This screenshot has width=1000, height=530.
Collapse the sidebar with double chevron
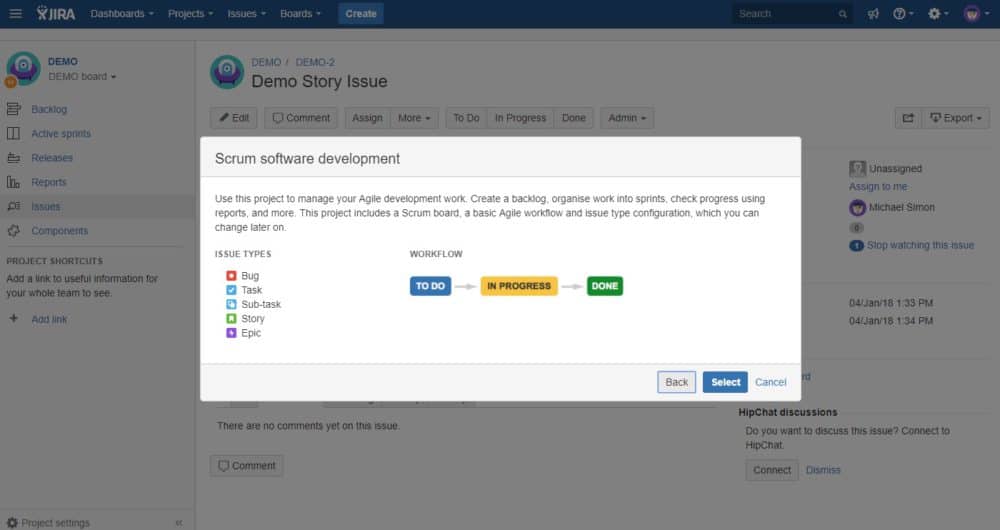tap(179, 522)
